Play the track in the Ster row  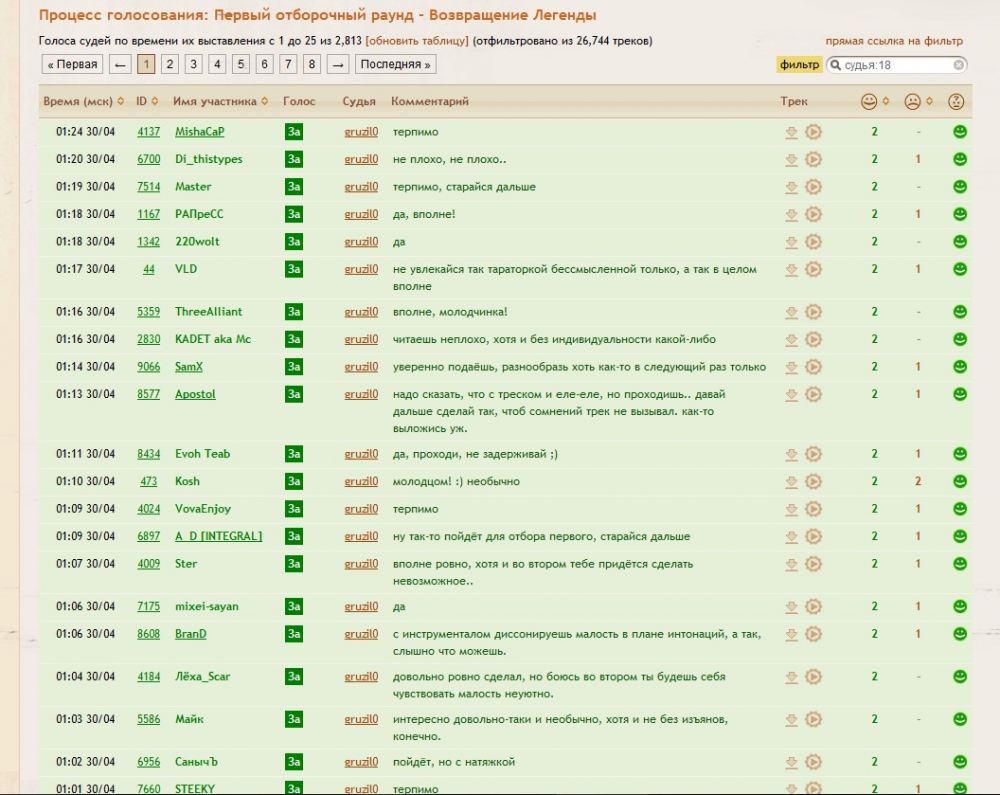pyautogui.click(x=813, y=564)
